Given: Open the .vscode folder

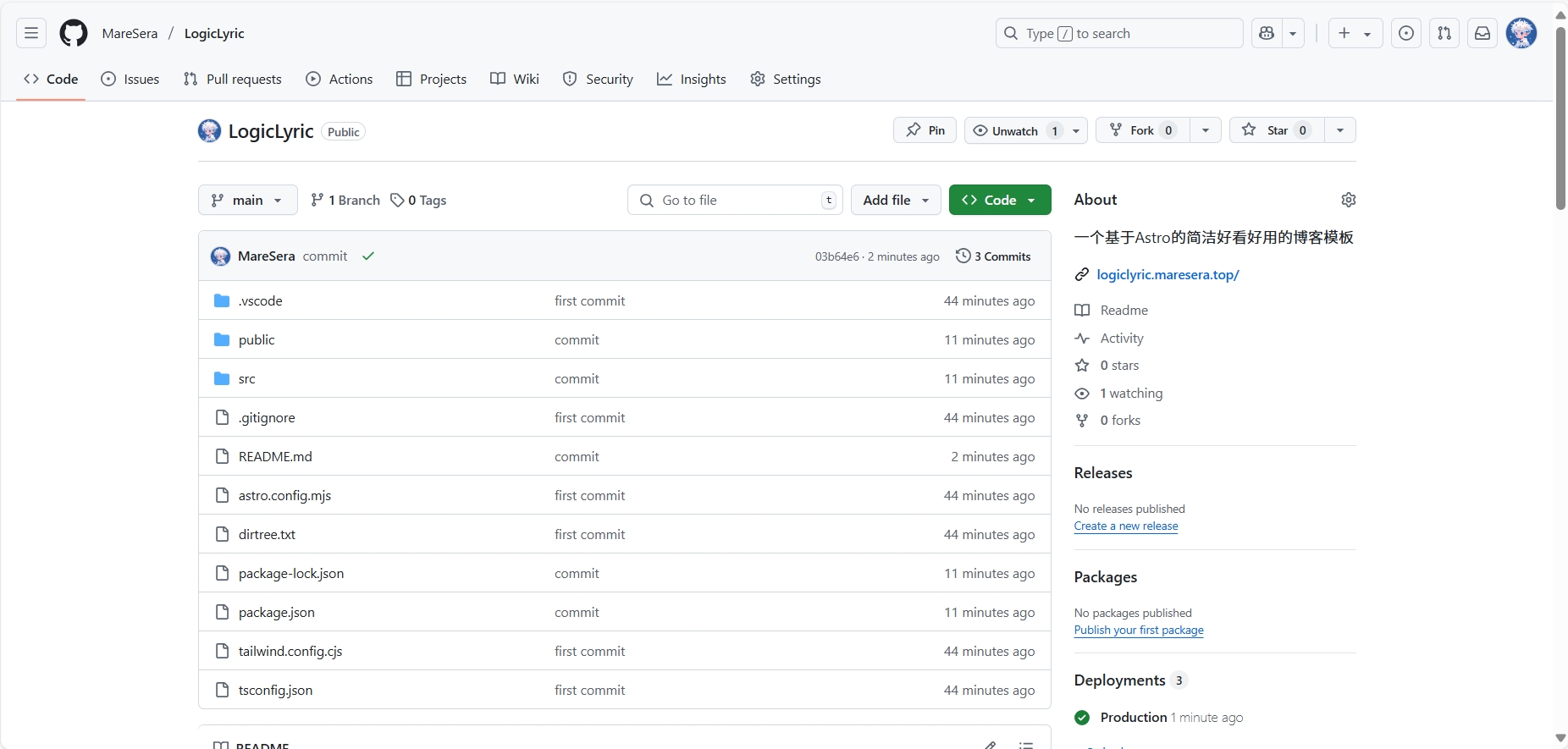Looking at the screenshot, I should pyautogui.click(x=260, y=300).
